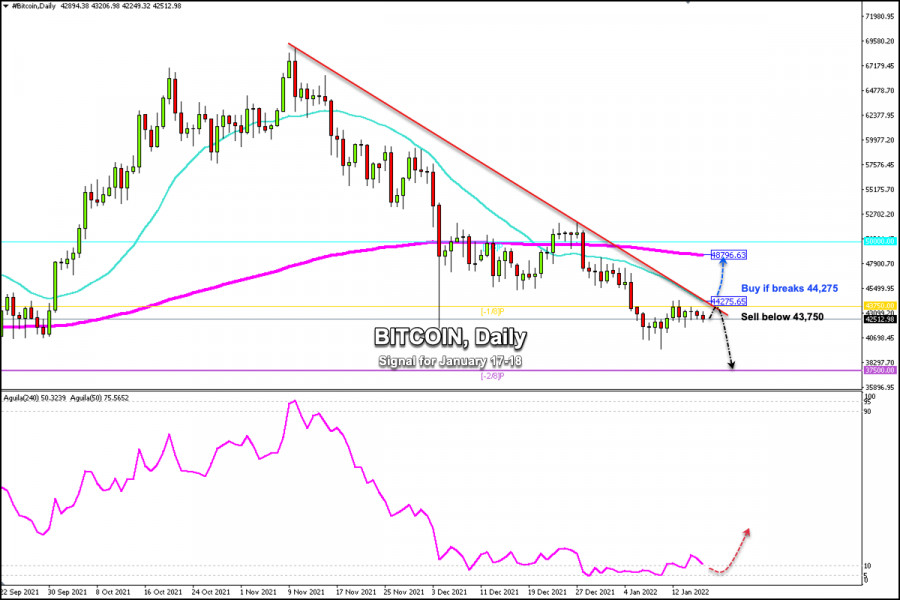Click the 19 Dec 2021 date label
Viewport: 900px width, 600px height.
(x=547, y=592)
